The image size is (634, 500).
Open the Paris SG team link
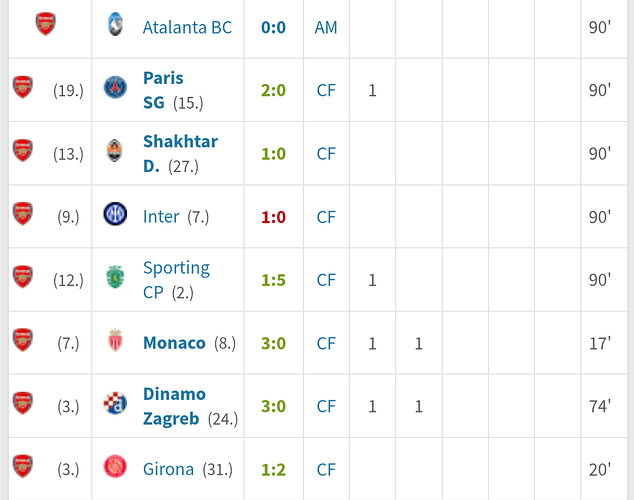click(163, 90)
